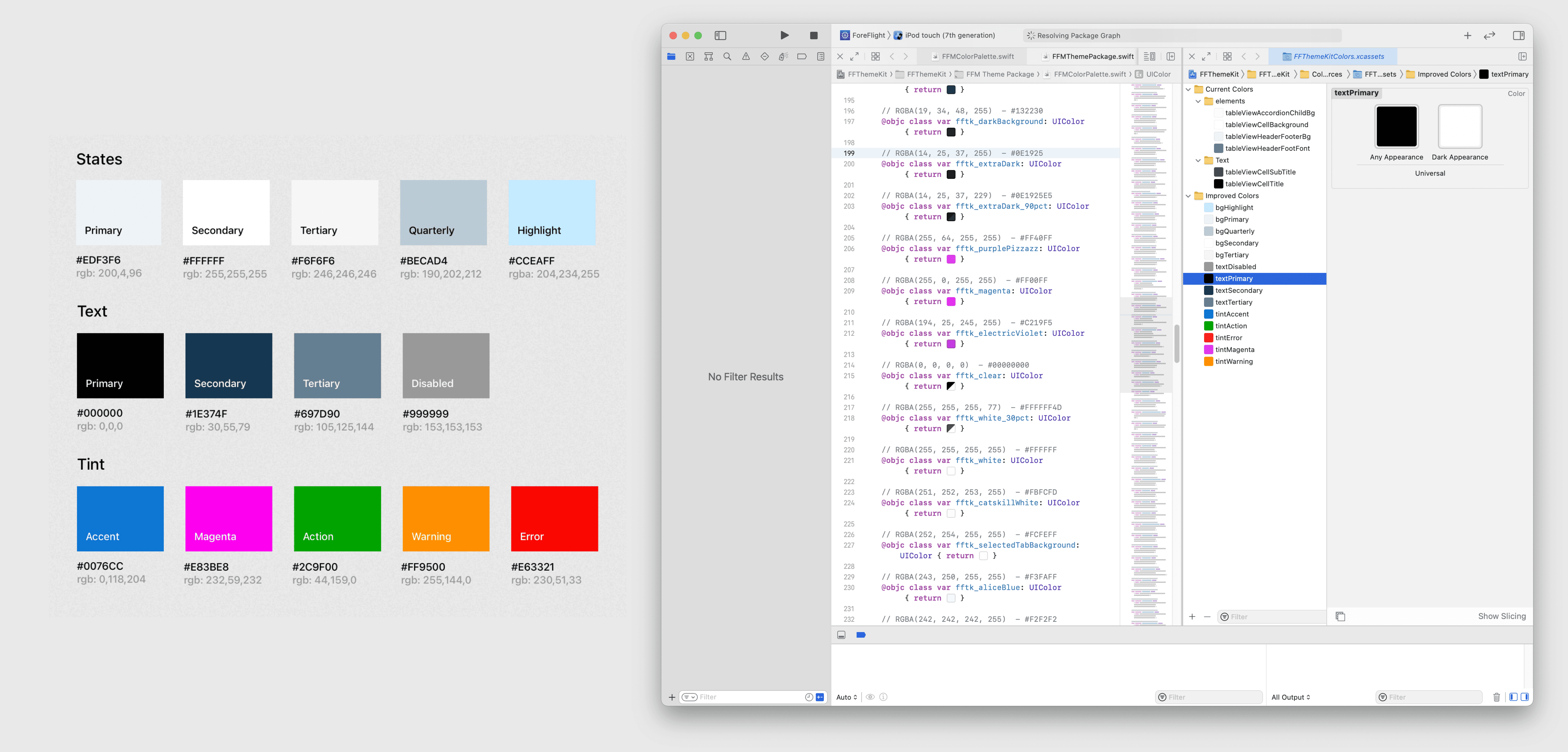This screenshot has width=1568, height=752.
Task: Open the Source Control navigator icon
Action: [x=690, y=57]
